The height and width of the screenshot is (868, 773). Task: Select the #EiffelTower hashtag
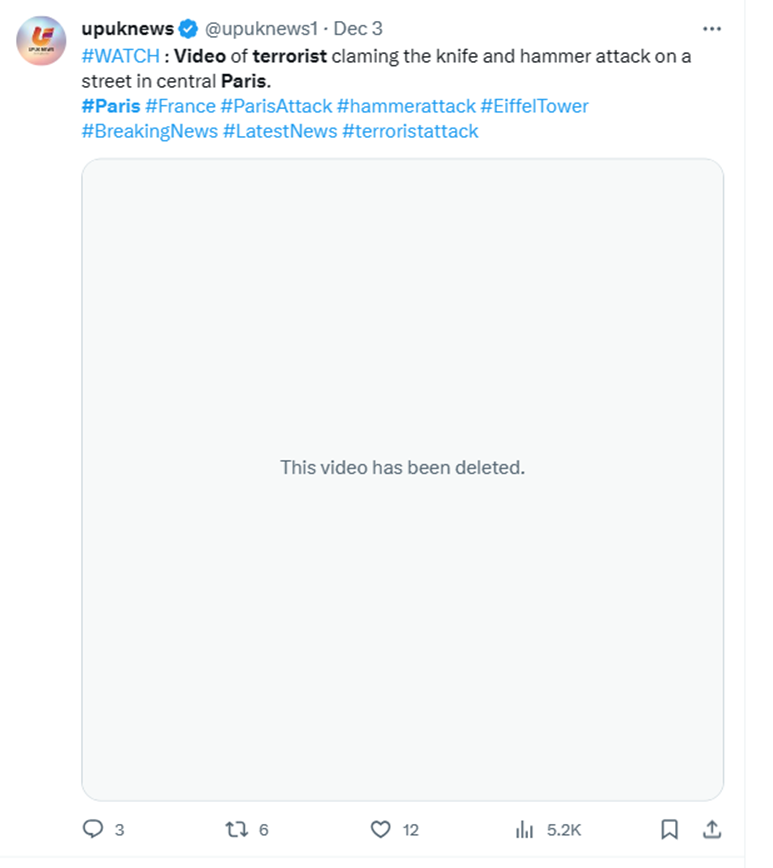535,106
